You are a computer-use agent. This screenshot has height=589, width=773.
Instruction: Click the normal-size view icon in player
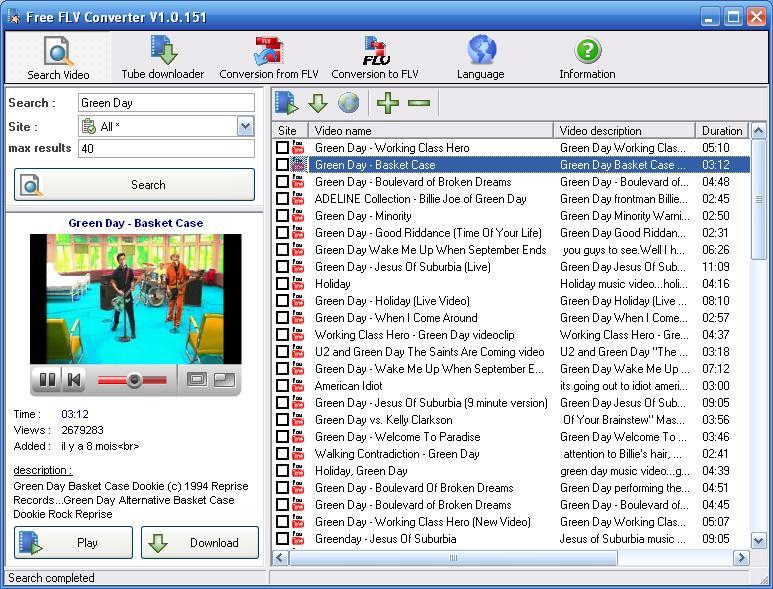pyautogui.click(x=197, y=379)
